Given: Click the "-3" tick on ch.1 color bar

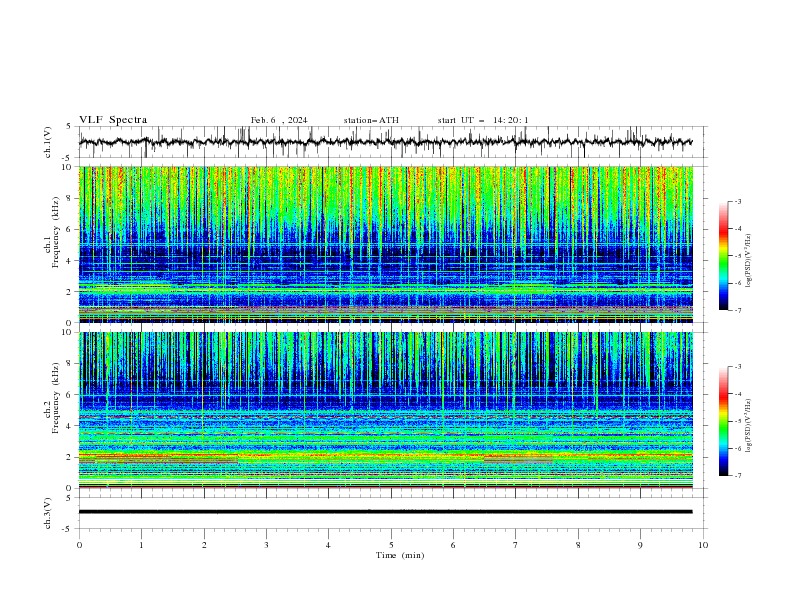Looking at the screenshot, I should coord(738,201).
